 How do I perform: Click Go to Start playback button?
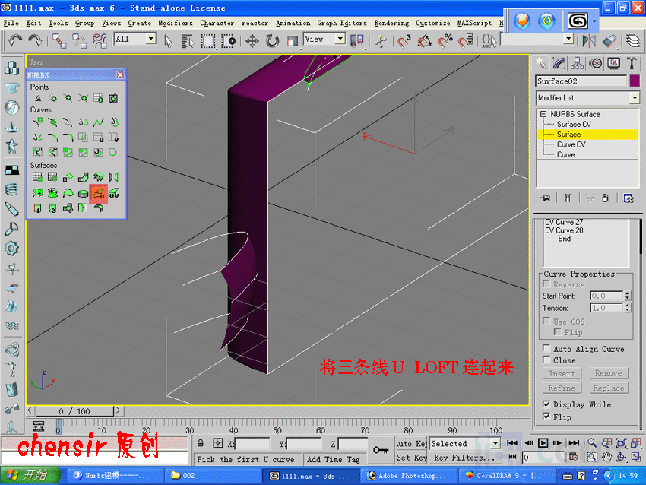512,443
